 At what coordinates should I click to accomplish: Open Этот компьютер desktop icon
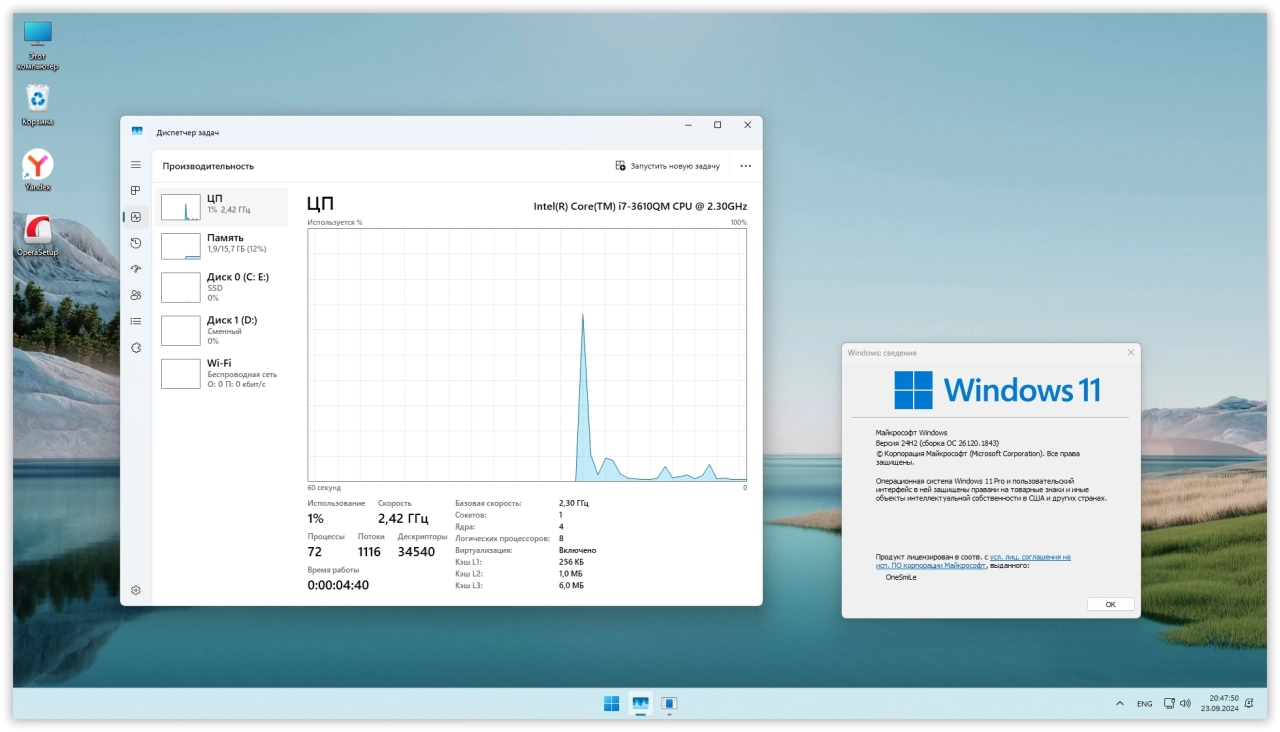[38, 46]
